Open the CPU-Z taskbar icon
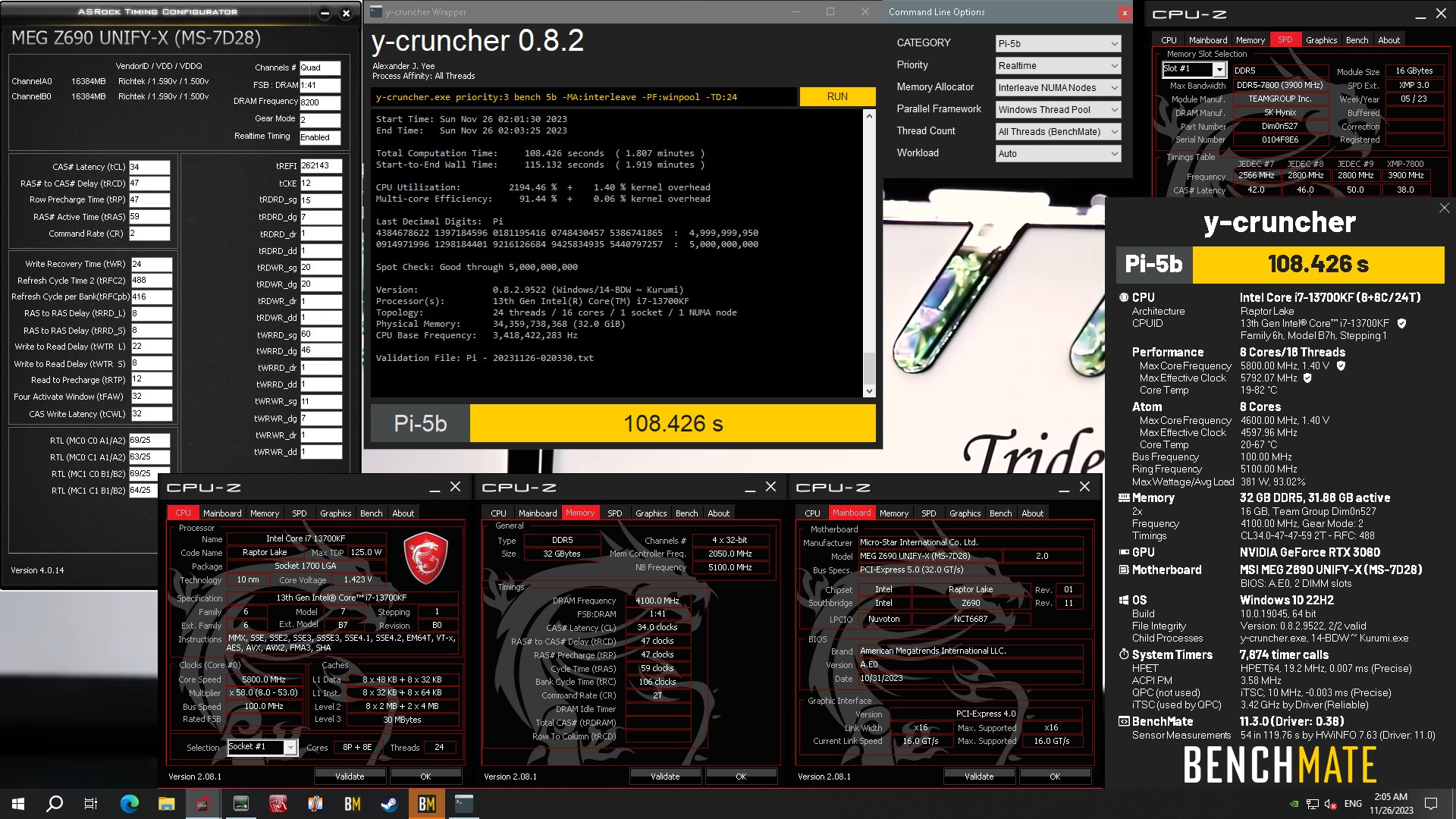Image resolution: width=1456 pixels, height=819 pixels. (x=204, y=804)
